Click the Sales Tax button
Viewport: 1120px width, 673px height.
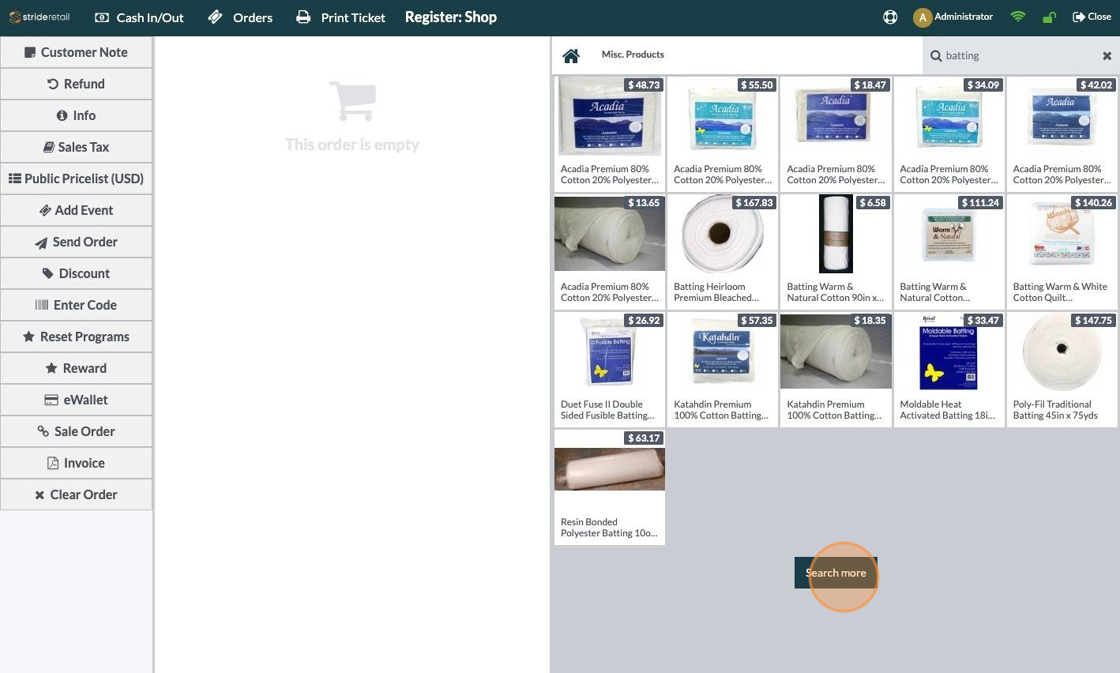coord(76,146)
